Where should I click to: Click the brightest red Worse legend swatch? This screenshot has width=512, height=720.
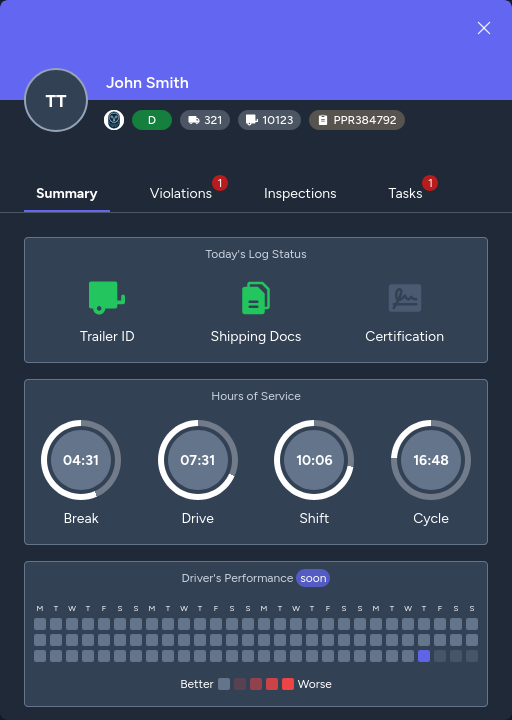pos(288,684)
